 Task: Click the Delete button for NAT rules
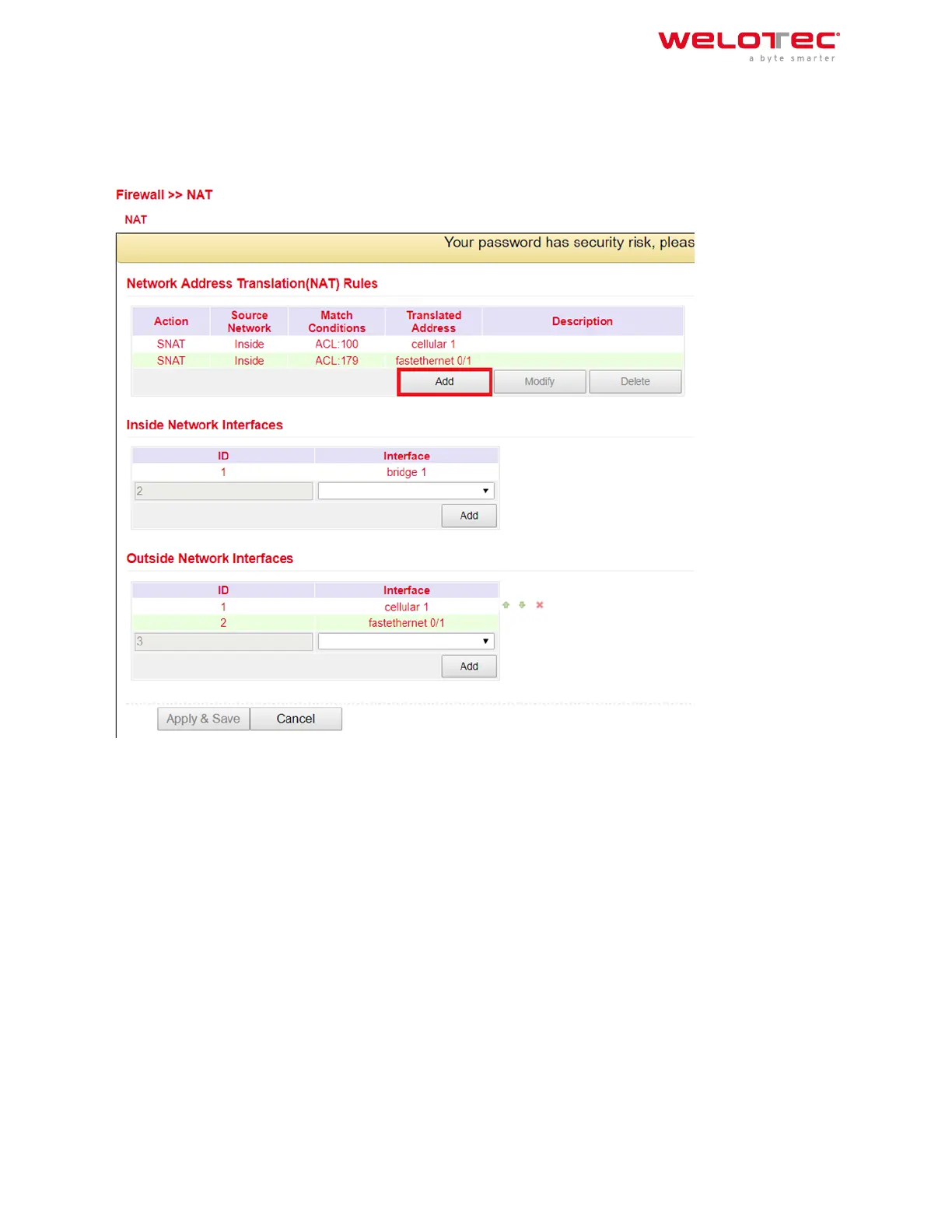pos(635,382)
